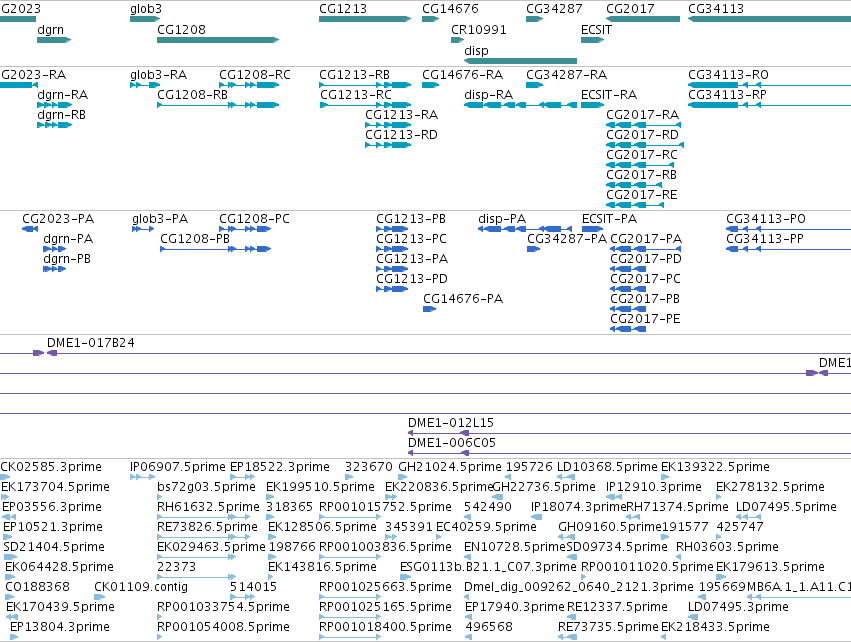The height and width of the screenshot is (642, 851).
Task: Select the glob3 gene label
Action: coord(146,9)
